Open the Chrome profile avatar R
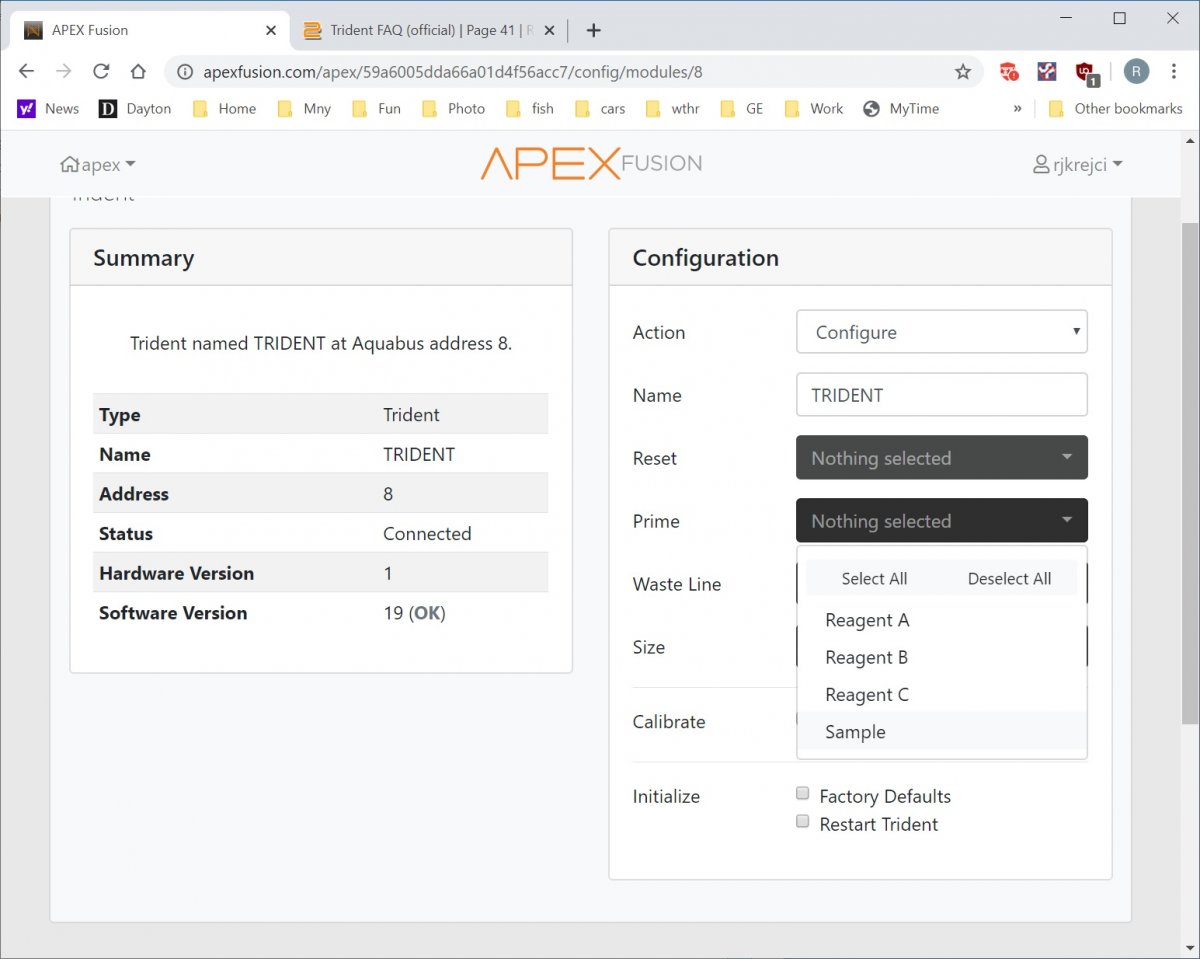The width and height of the screenshot is (1200, 959). pyautogui.click(x=1136, y=71)
